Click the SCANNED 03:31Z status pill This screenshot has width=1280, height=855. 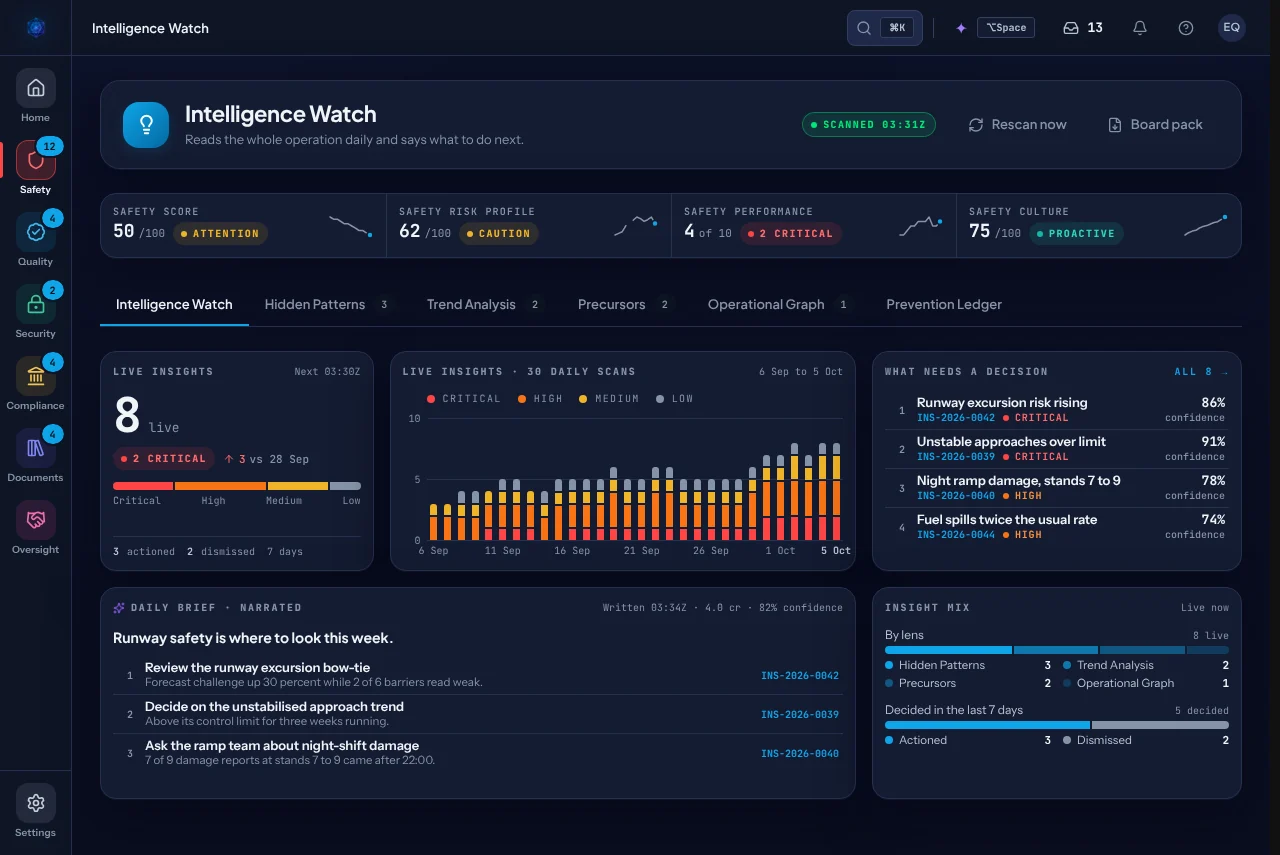pos(869,125)
